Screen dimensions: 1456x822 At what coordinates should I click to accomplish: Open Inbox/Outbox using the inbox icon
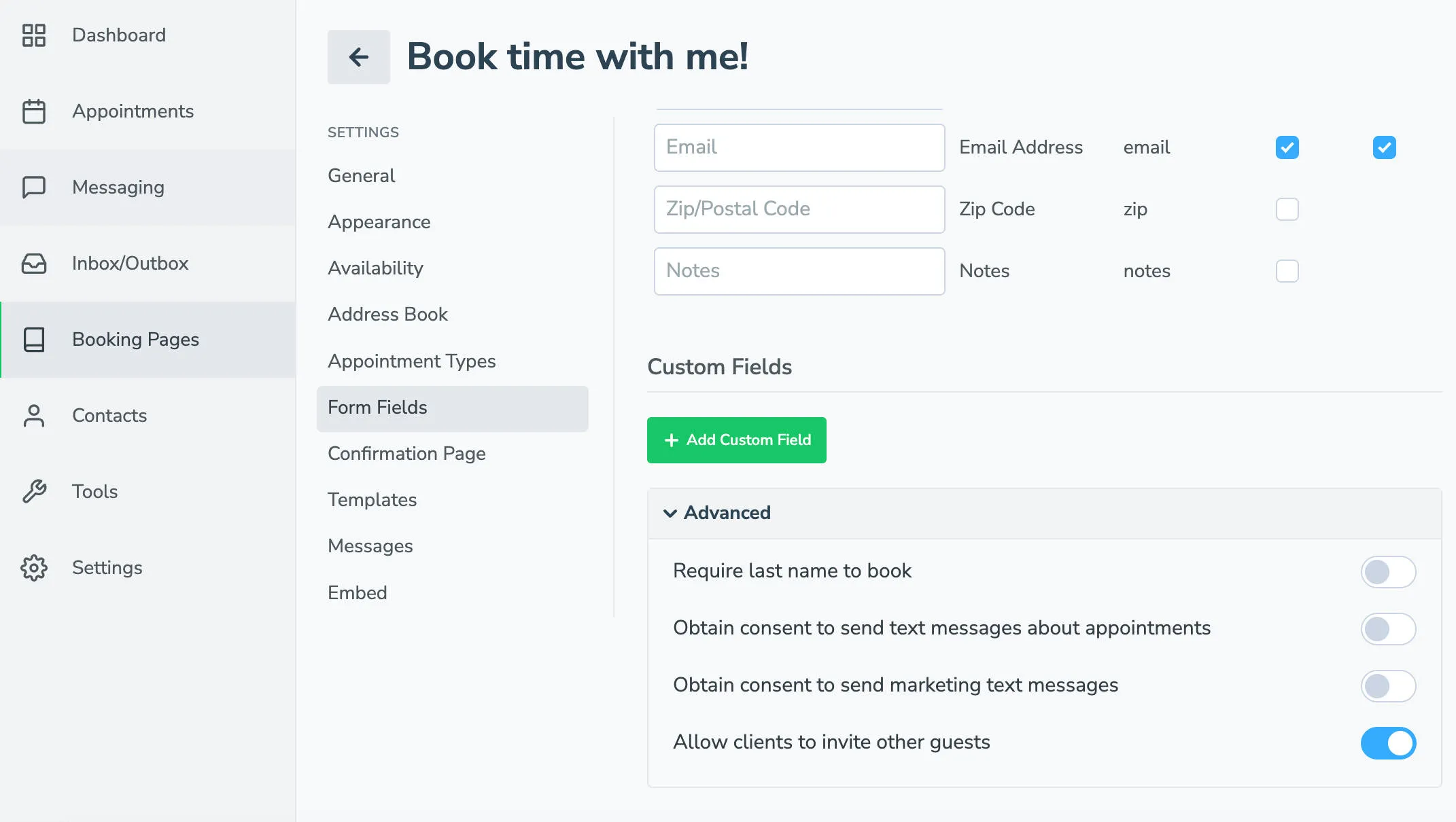click(x=35, y=264)
